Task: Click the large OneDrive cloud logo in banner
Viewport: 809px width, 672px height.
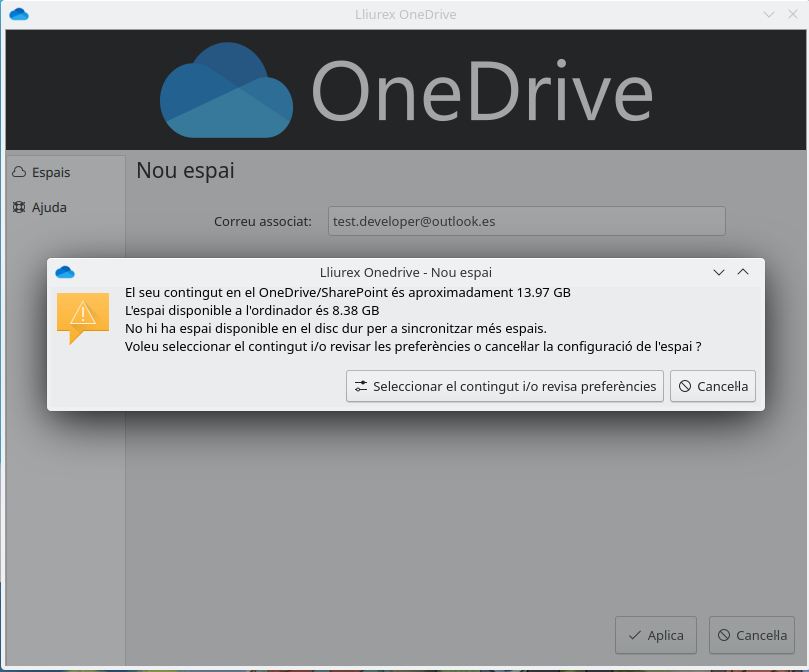Action: [x=227, y=93]
